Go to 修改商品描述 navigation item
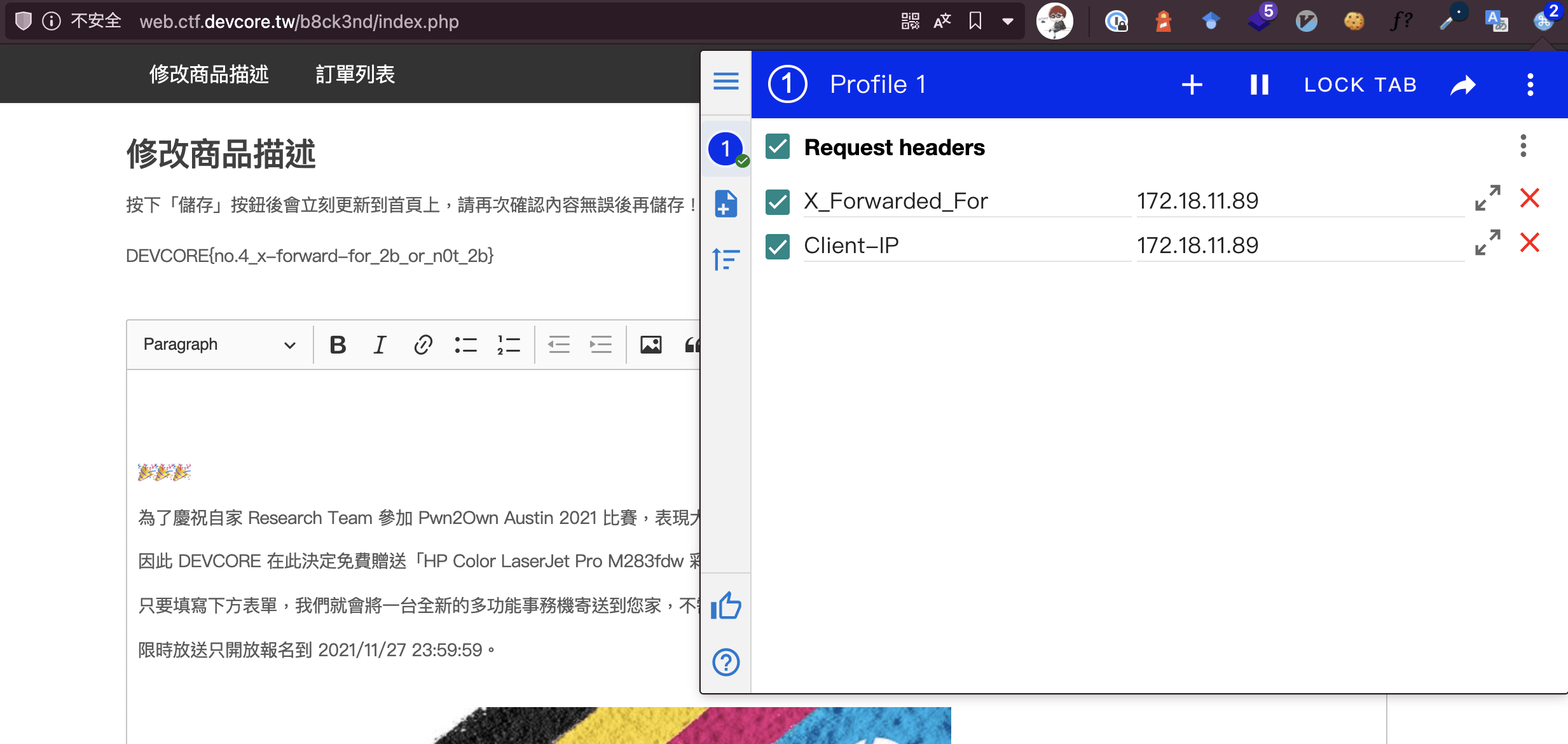 (x=209, y=74)
